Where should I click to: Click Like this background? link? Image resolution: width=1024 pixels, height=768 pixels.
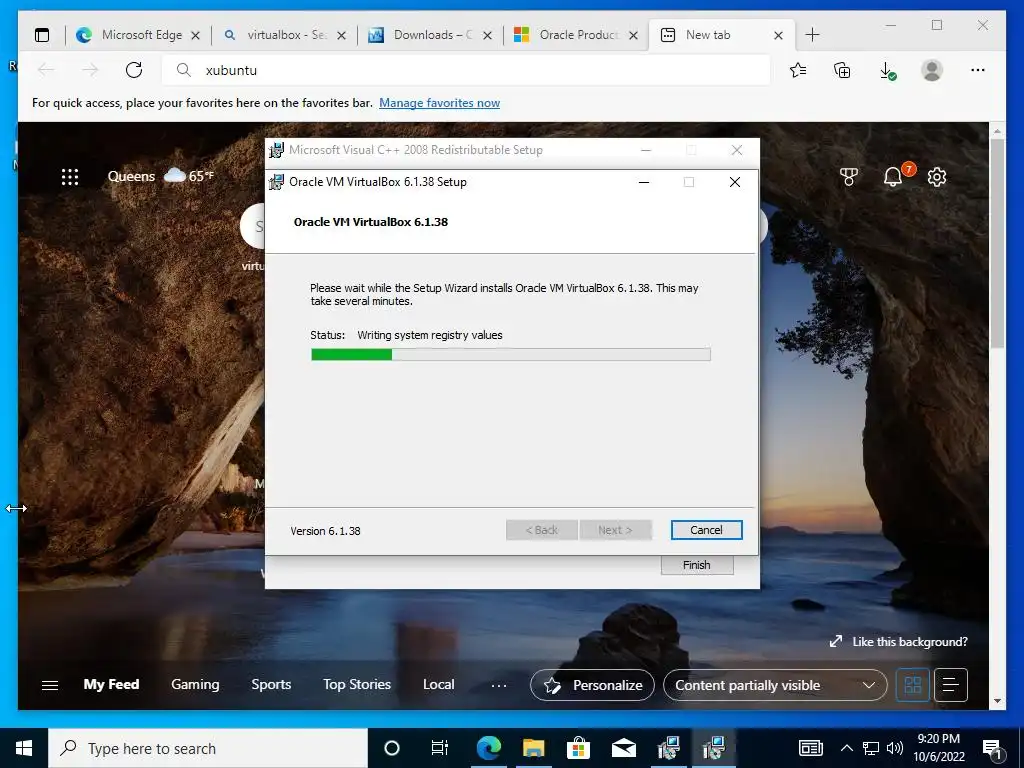[x=899, y=642]
